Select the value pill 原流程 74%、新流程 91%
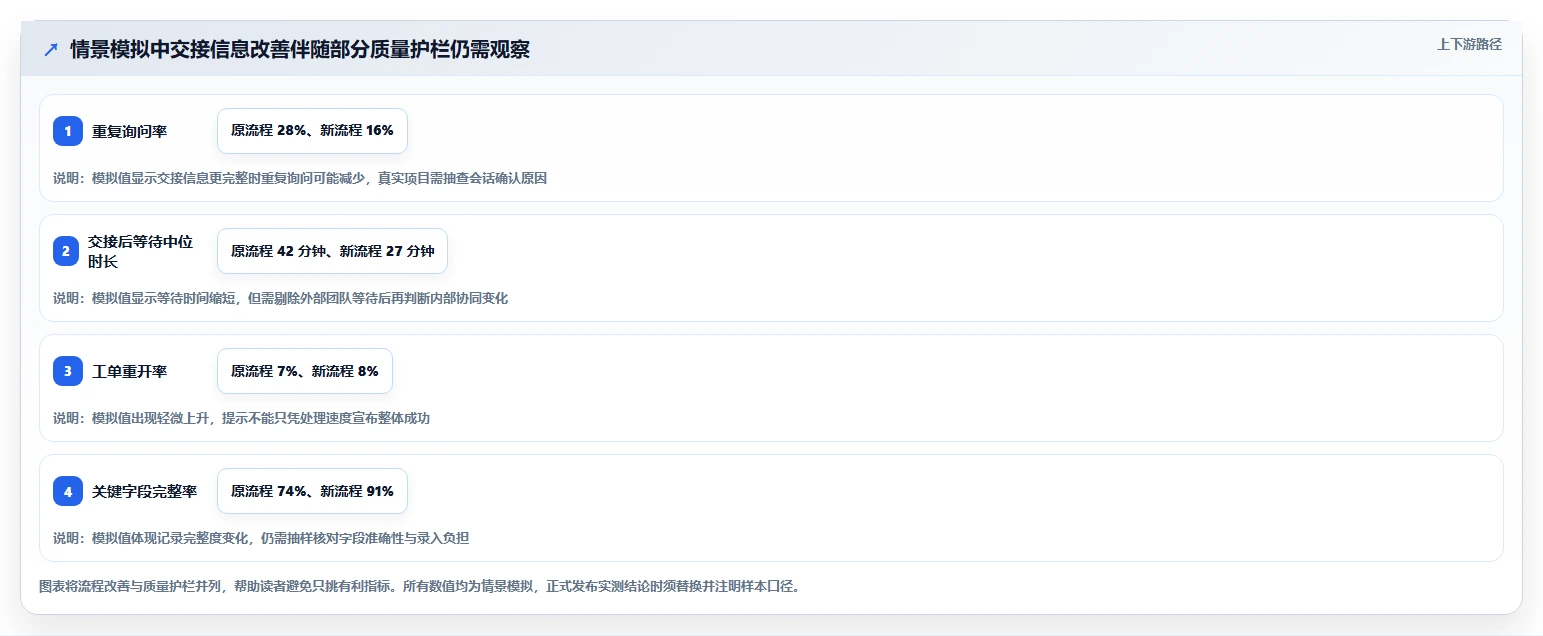Screen dimensions: 1543x636 point(312,491)
